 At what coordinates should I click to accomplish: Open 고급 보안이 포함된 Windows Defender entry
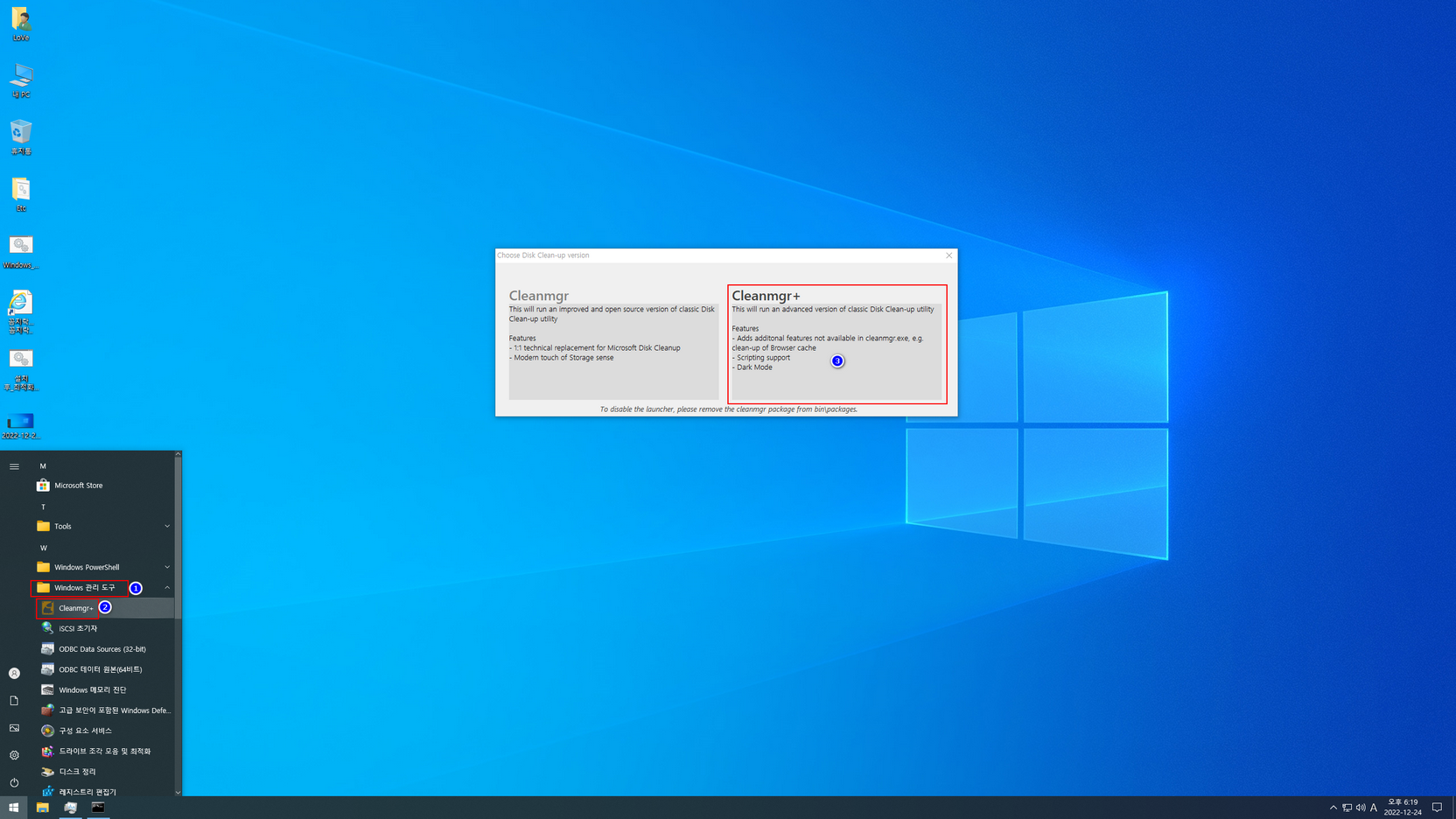[103, 710]
